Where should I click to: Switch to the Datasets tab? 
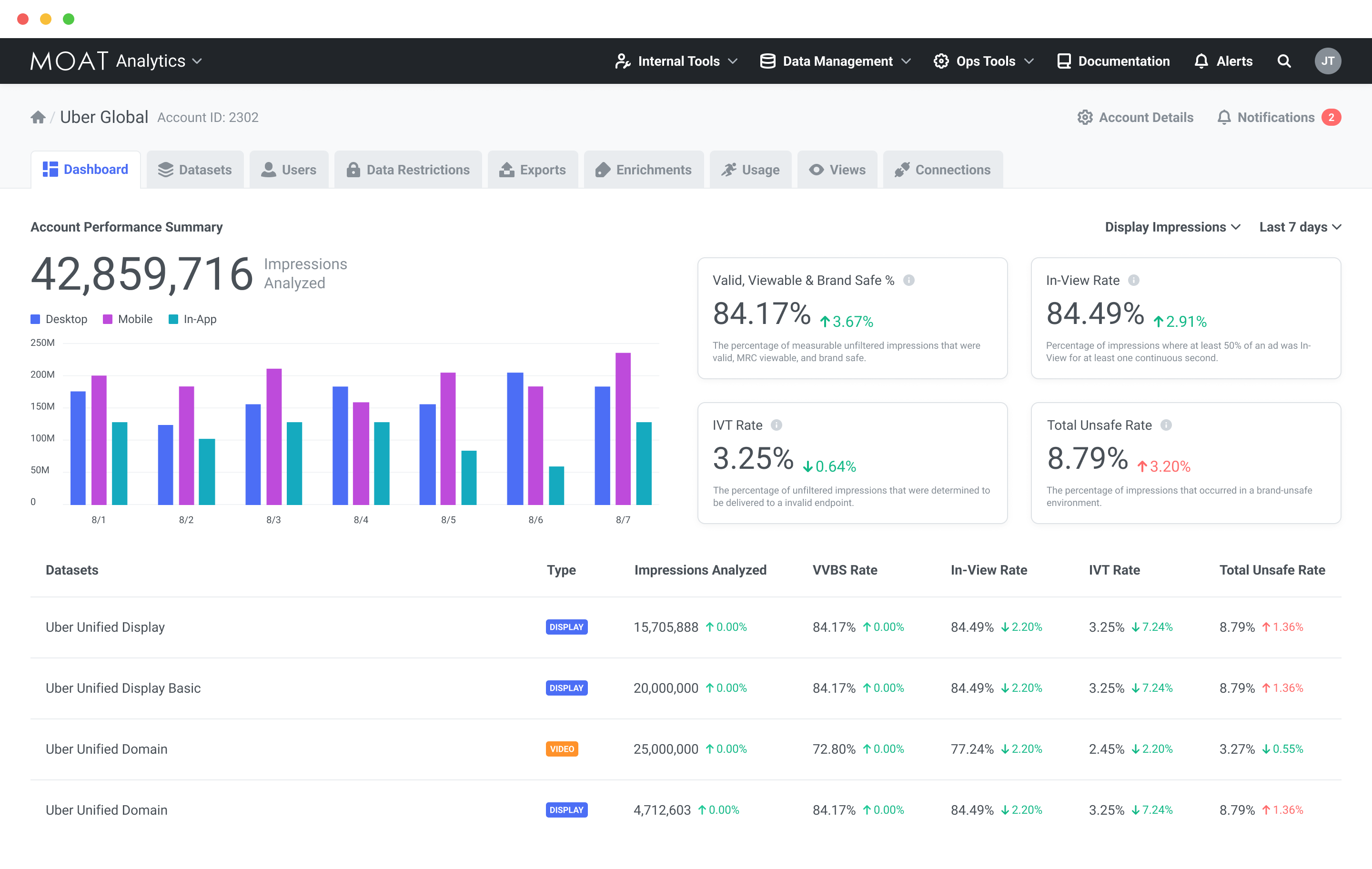(x=195, y=170)
